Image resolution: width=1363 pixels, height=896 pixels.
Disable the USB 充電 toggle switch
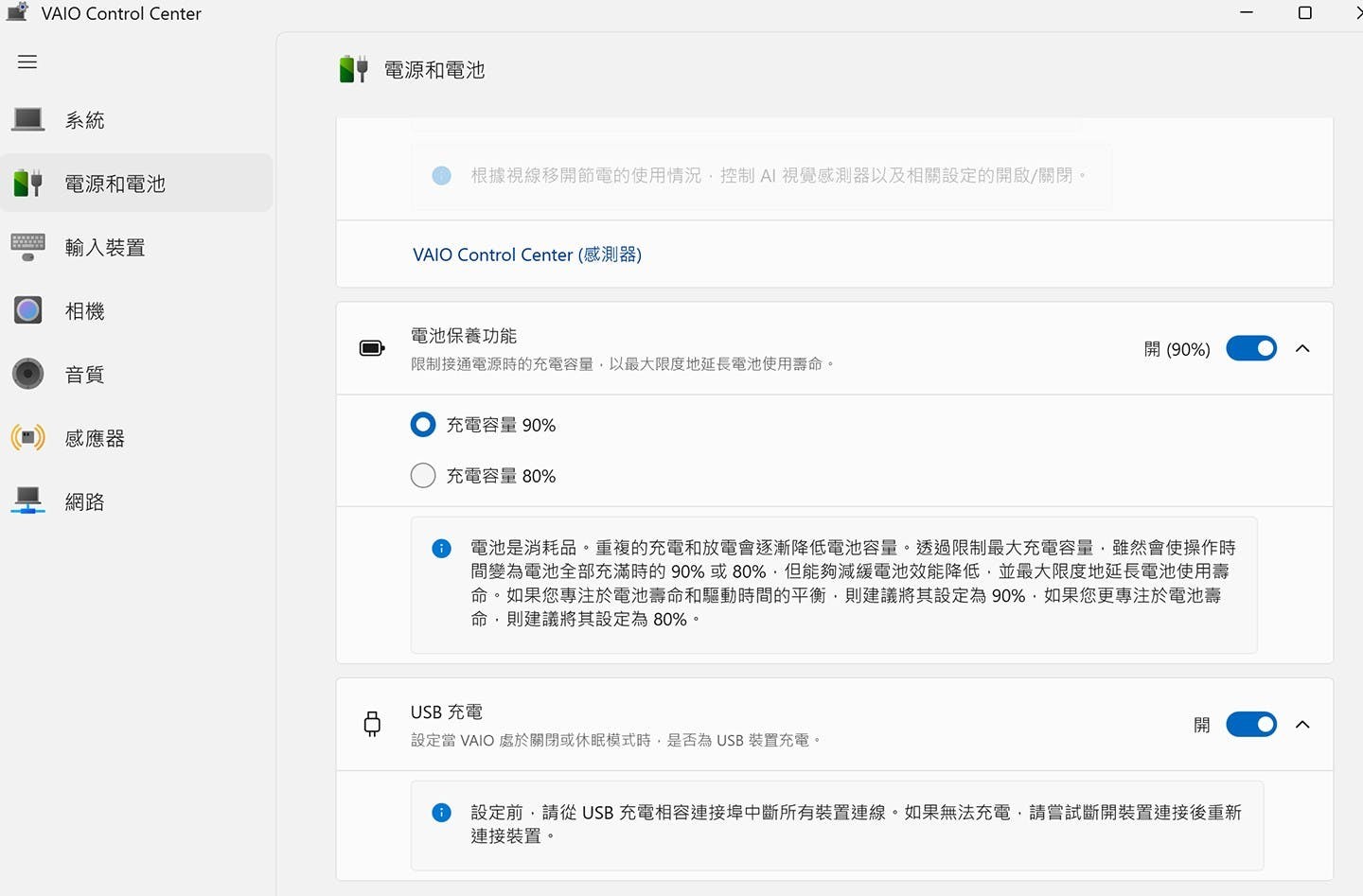[1250, 725]
